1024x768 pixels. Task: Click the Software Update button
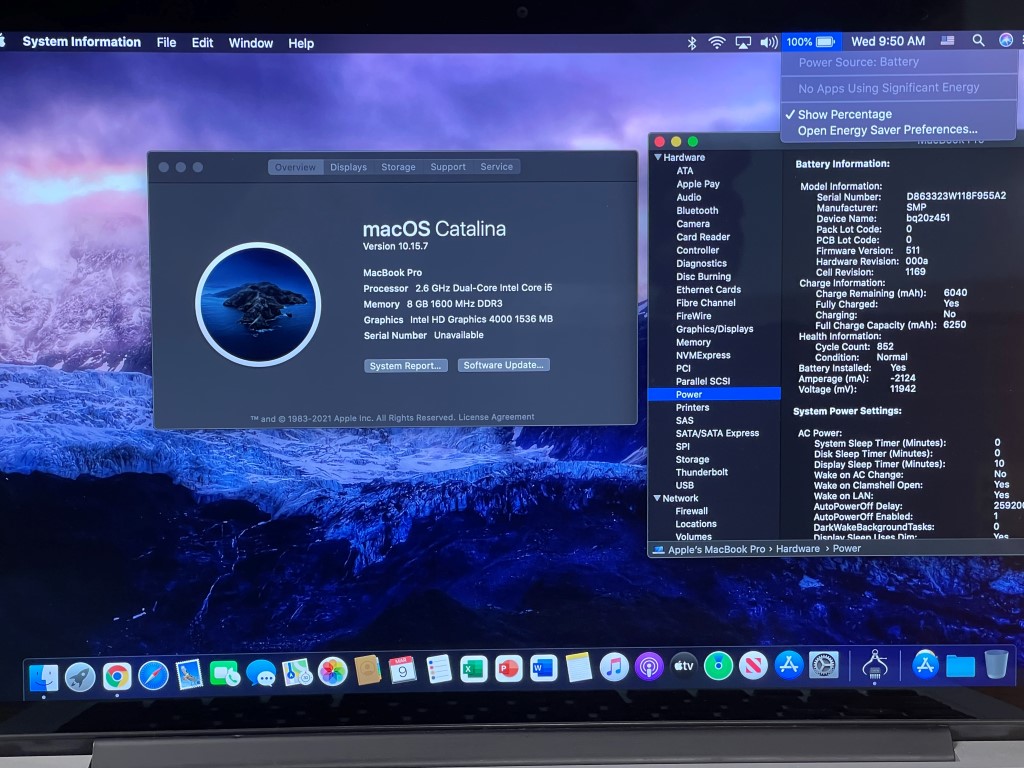tap(504, 365)
